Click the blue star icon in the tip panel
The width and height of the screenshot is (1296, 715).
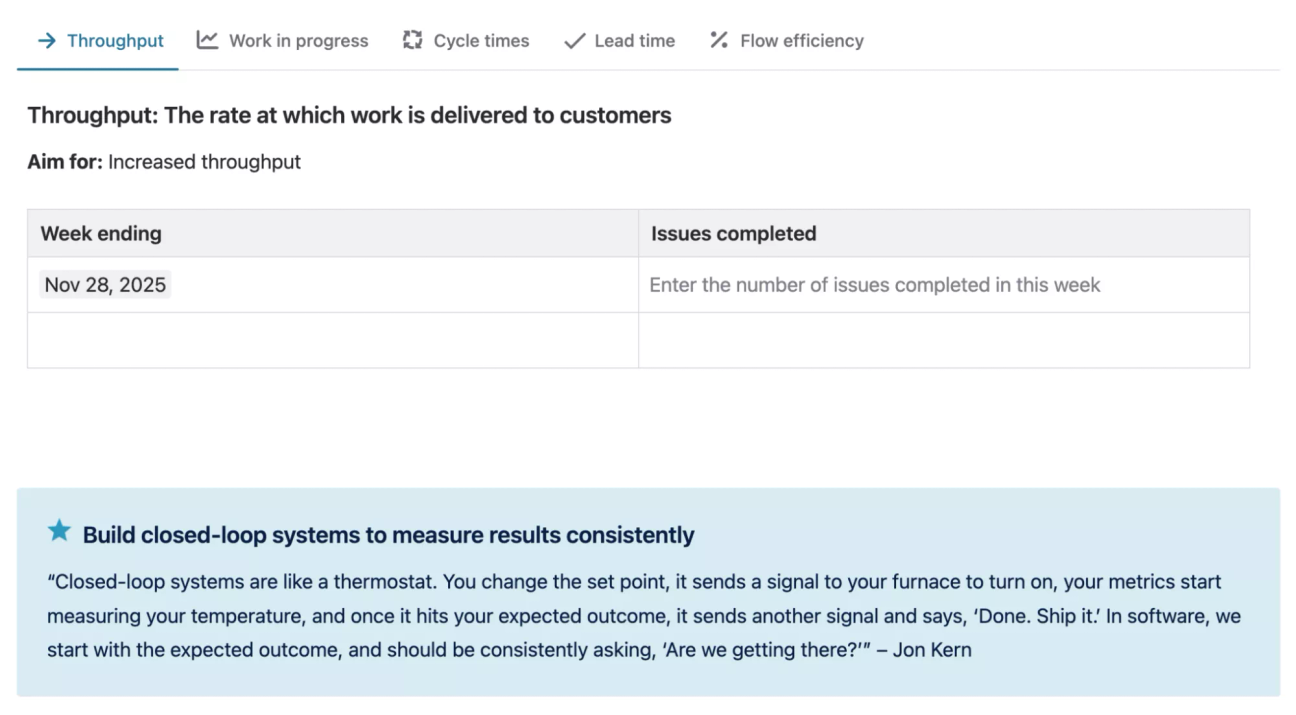[x=59, y=531]
